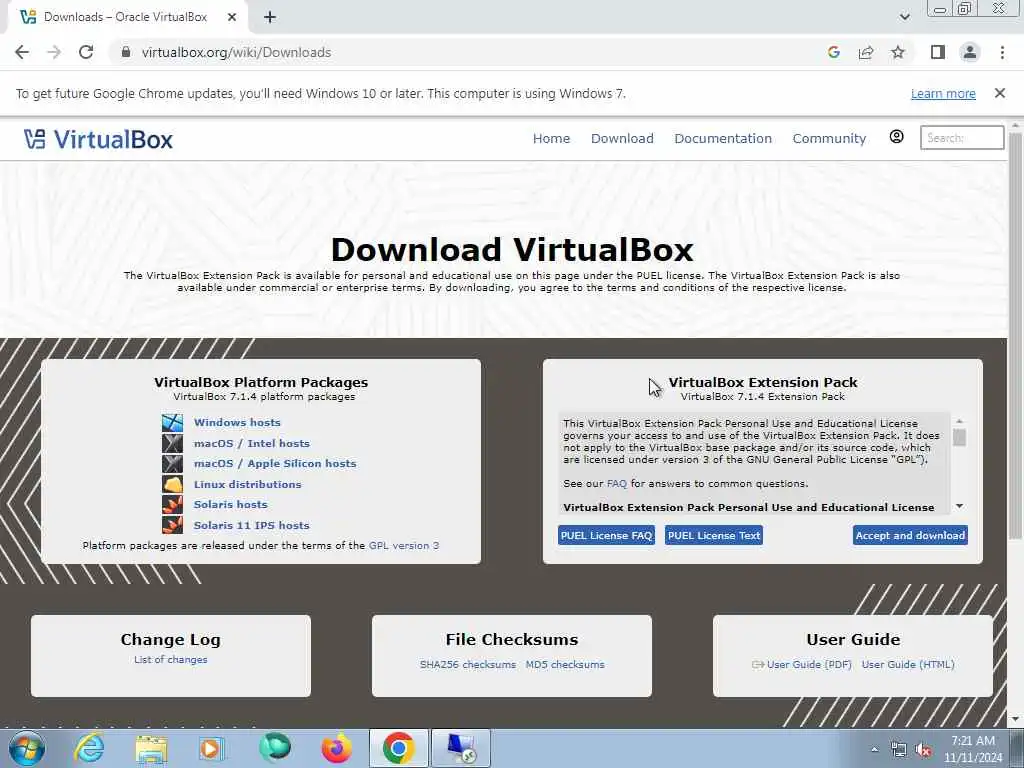
Task: Open a new tab with the plus button
Action: point(270,18)
